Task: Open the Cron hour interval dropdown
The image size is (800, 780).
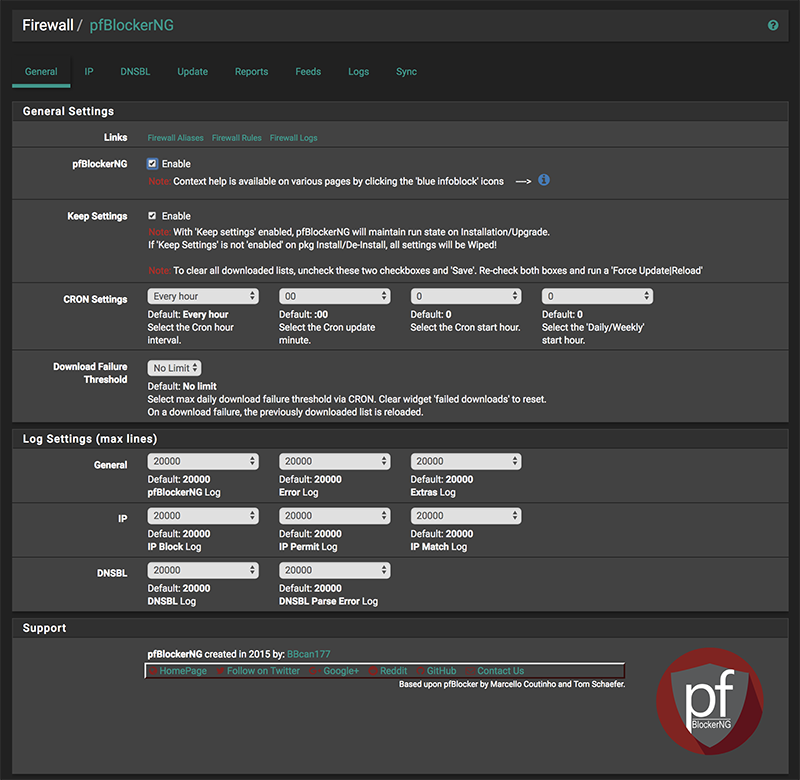Action: (x=203, y=296)
